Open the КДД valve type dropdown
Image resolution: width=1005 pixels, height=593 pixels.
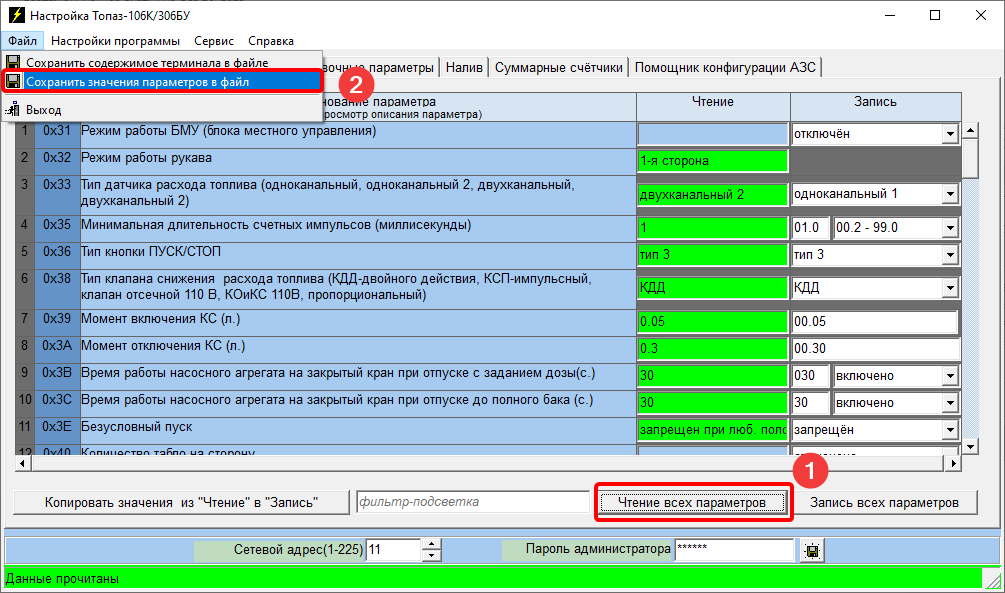(x=950, y=288)
